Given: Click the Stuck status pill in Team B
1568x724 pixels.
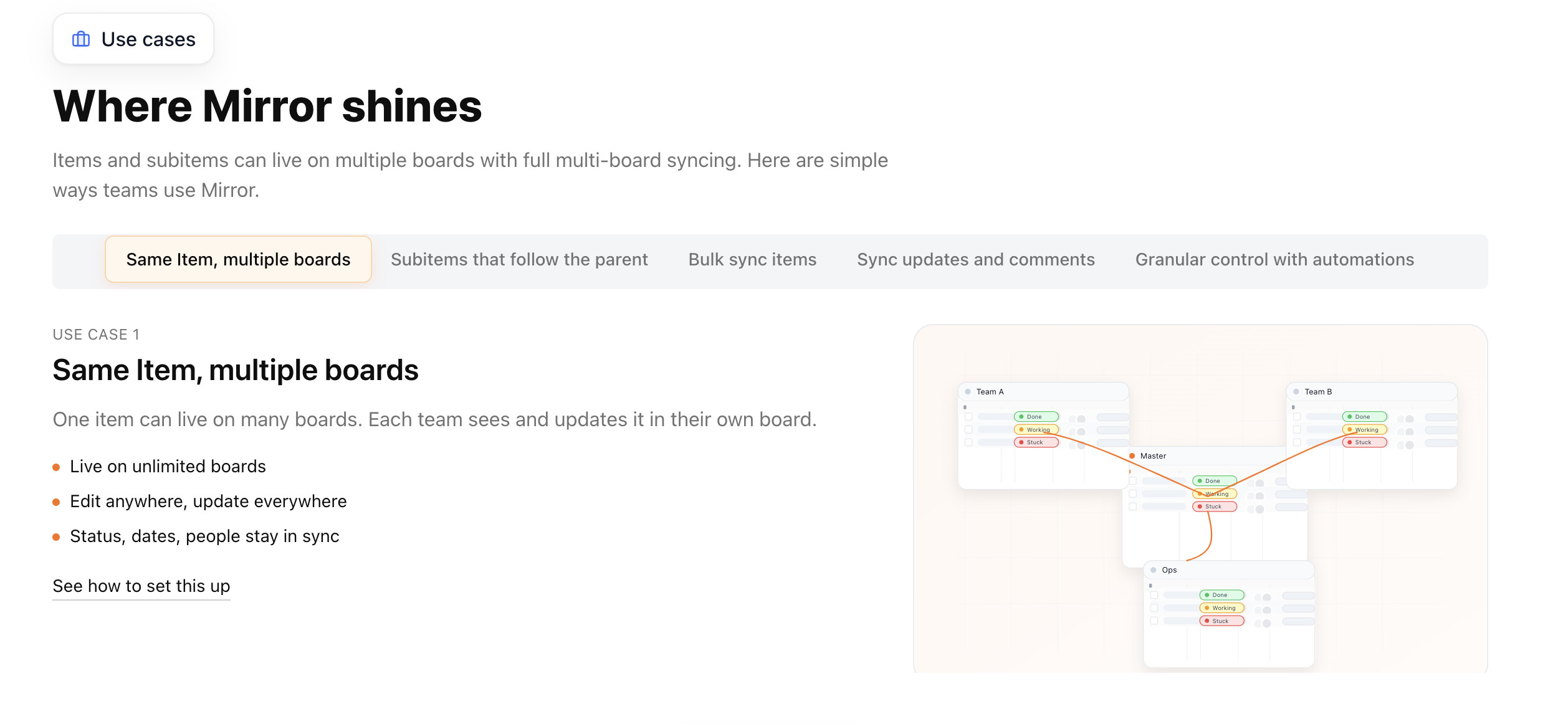Looking at the screenshot, I should click(x=1364, y=442).
